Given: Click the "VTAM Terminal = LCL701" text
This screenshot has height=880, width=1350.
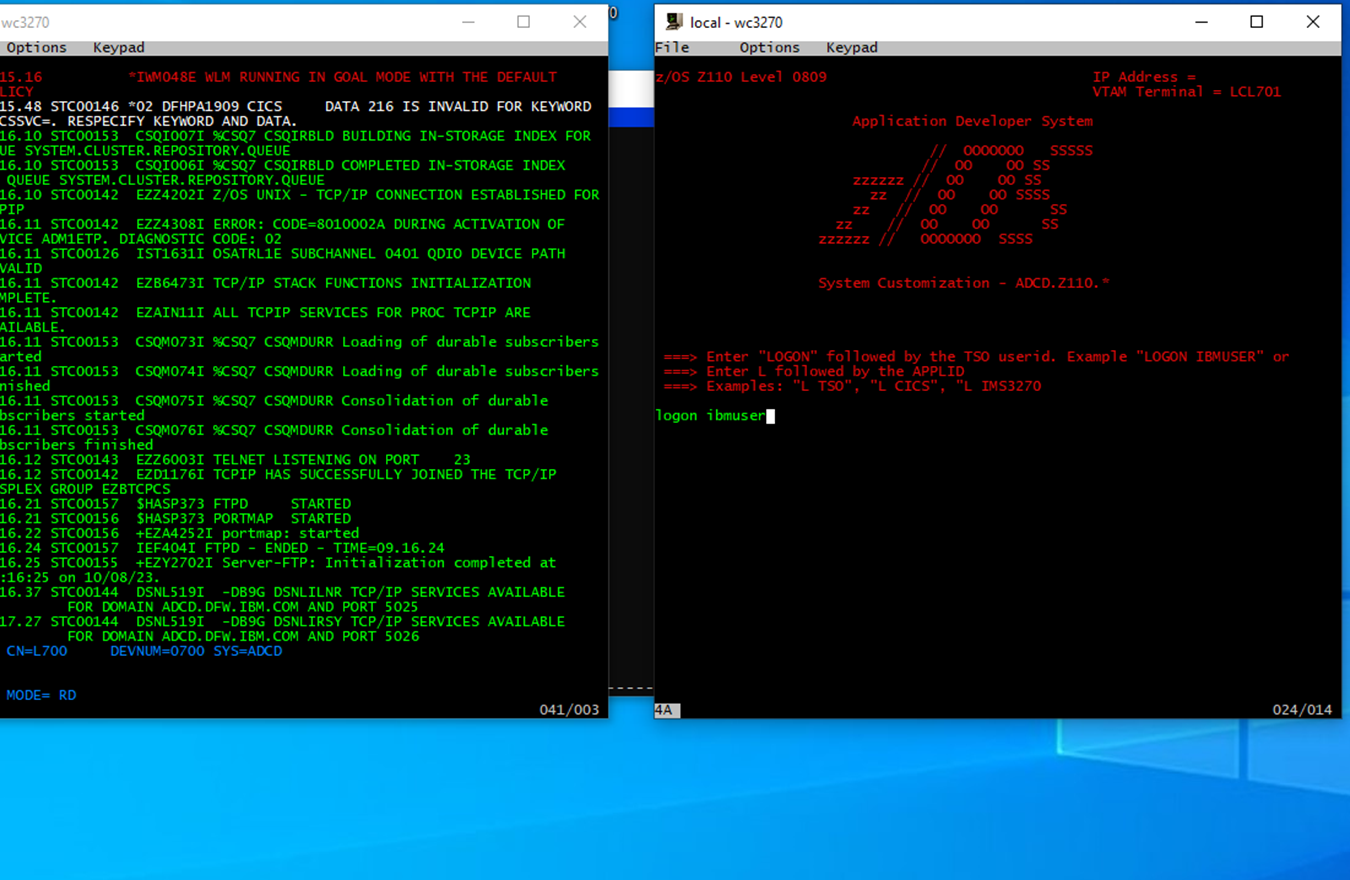Looking at the screenshot, I should [x=1186, y=92].
